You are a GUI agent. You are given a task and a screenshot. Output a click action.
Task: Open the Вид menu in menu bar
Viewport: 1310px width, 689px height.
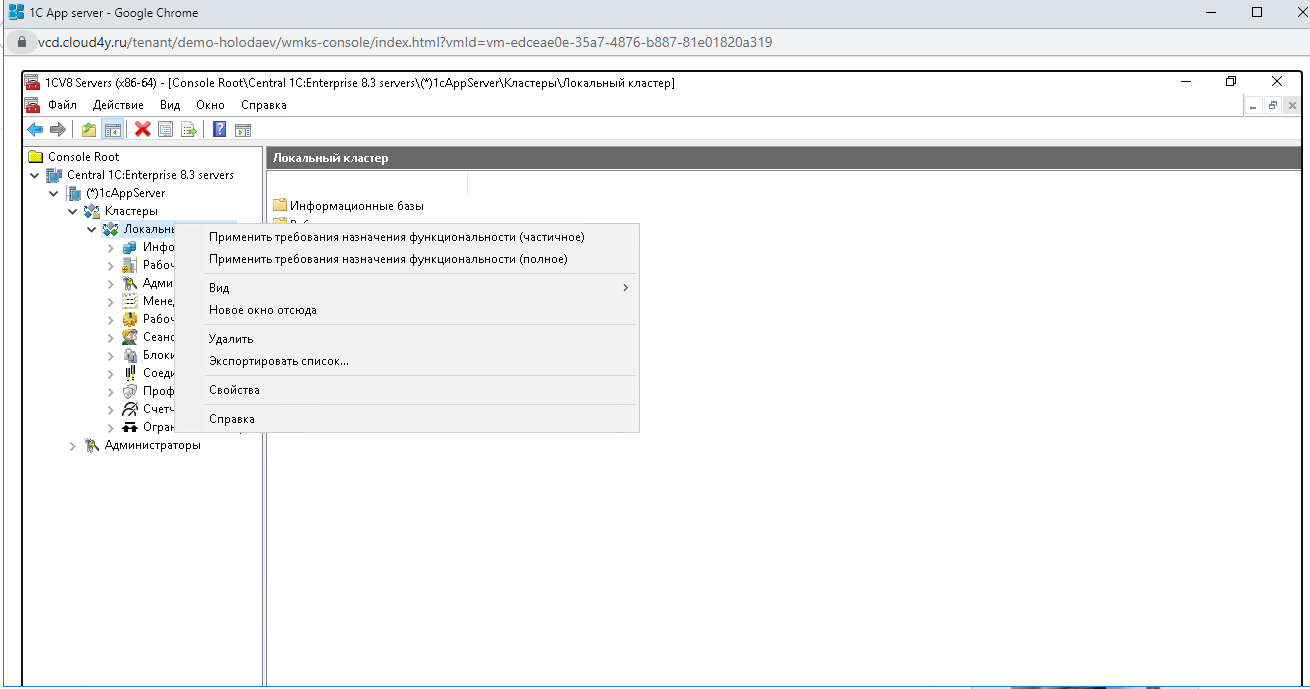[x=170, y=104]
